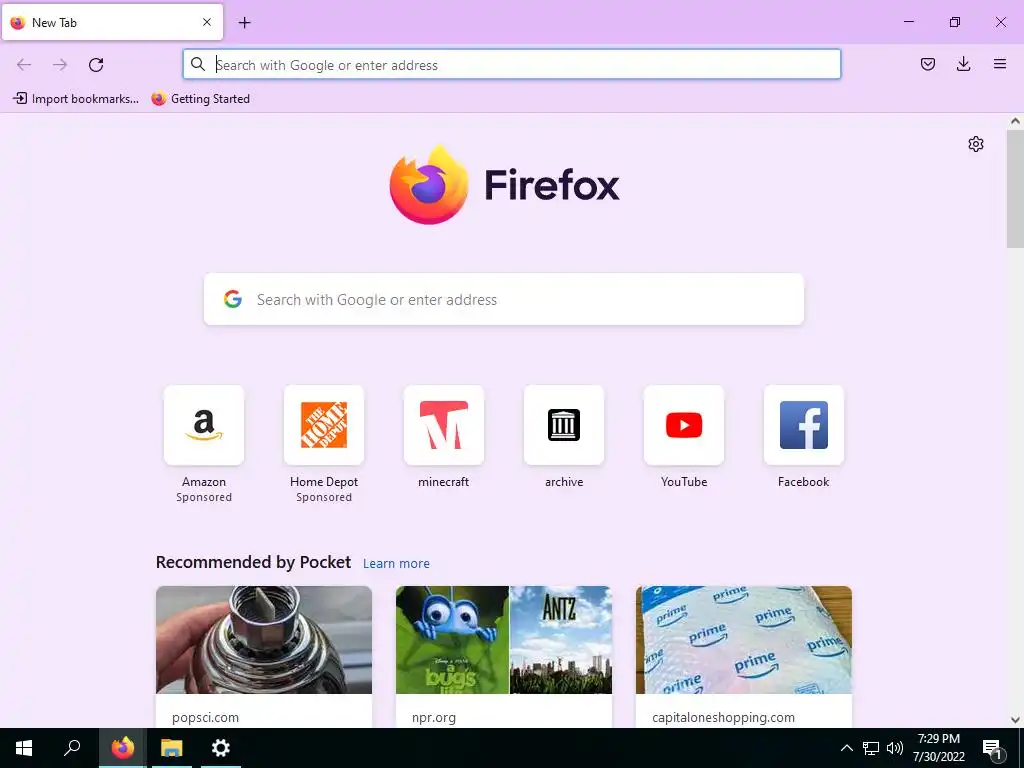
Task: Open the Windows Start menu
Action: (x=24, y=748)
